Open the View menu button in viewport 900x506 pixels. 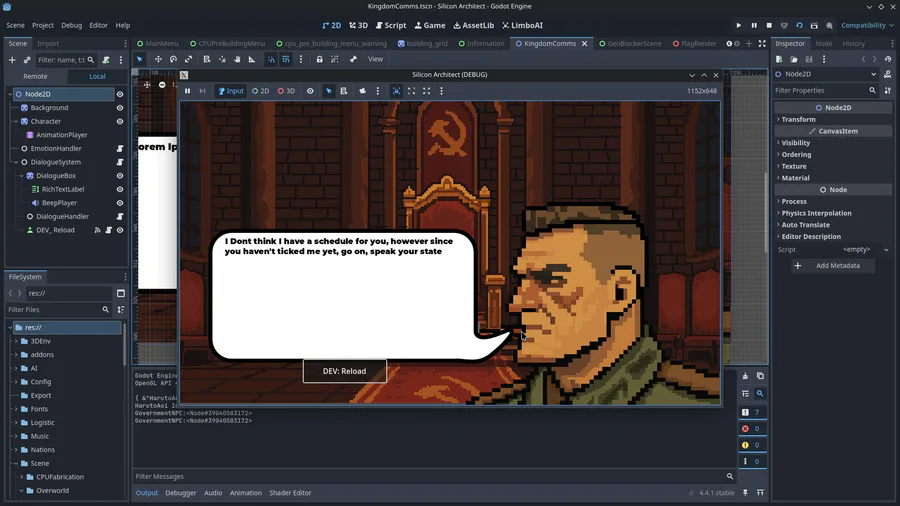point(375,59)
